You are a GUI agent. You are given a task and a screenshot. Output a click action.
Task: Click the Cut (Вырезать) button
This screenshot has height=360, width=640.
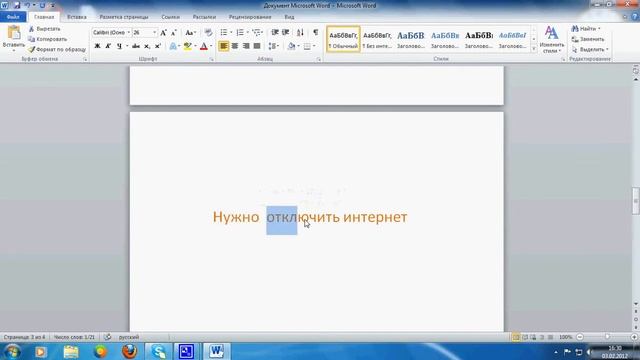coord(44,29)
